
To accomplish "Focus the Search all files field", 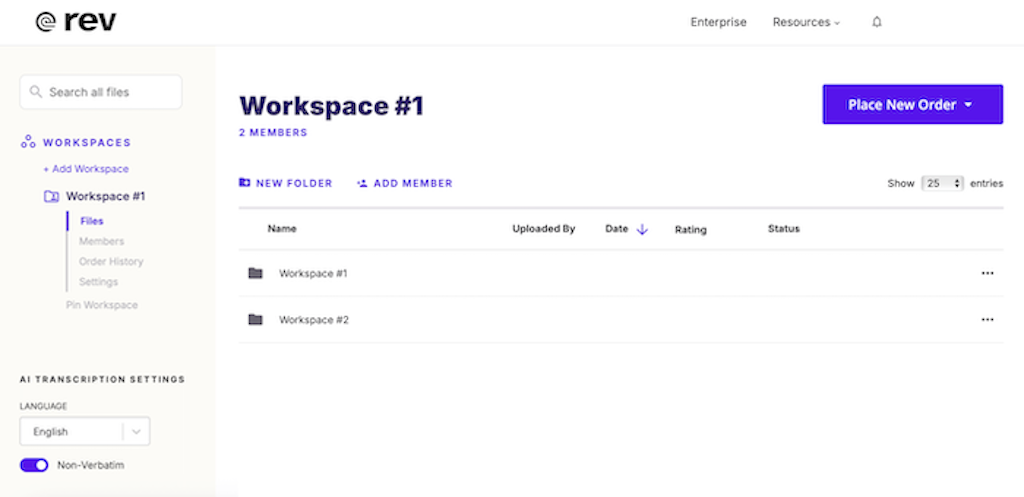I will pos(101,92).
